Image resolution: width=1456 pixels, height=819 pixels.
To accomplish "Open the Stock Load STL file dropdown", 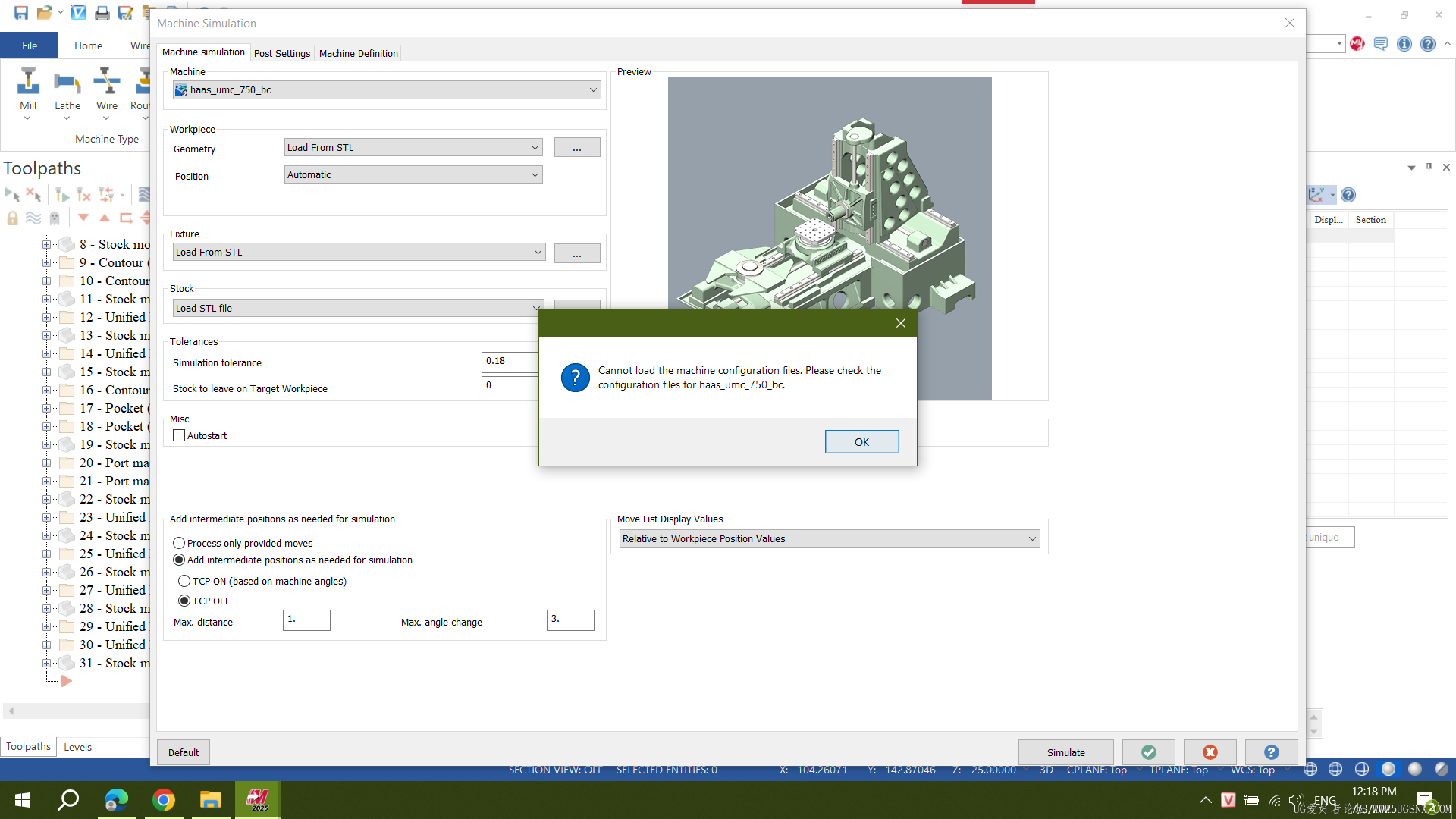I will point(359,308).
